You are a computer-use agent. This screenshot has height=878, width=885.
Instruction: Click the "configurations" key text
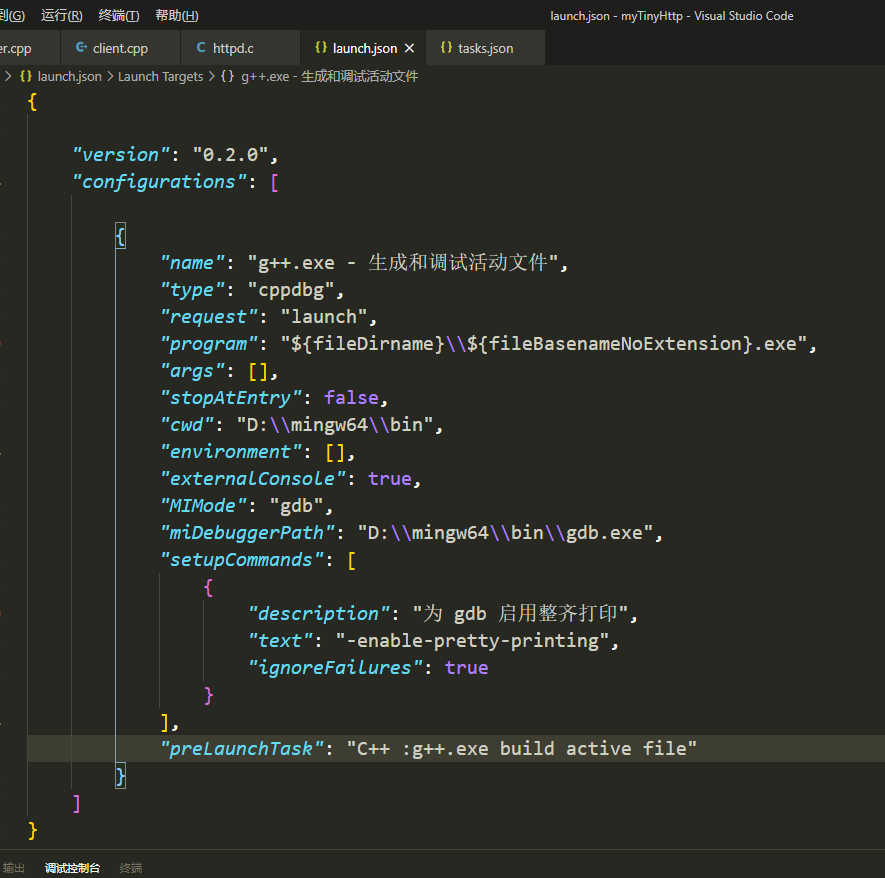tap(160, 182)
